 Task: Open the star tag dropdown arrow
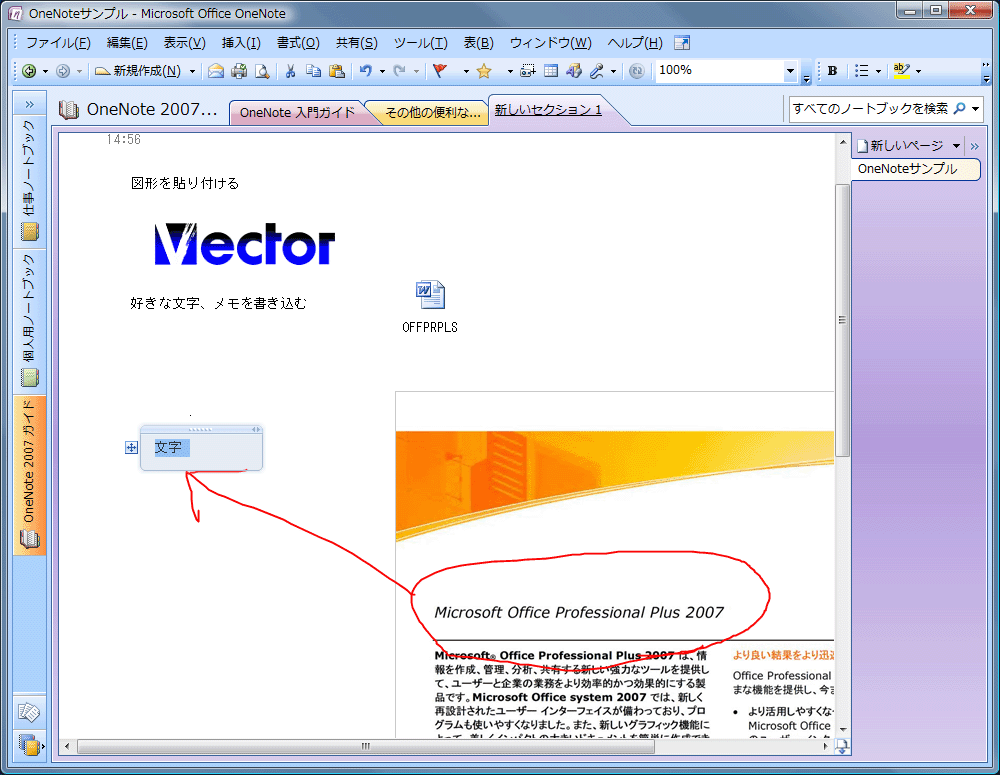[510, 71]
